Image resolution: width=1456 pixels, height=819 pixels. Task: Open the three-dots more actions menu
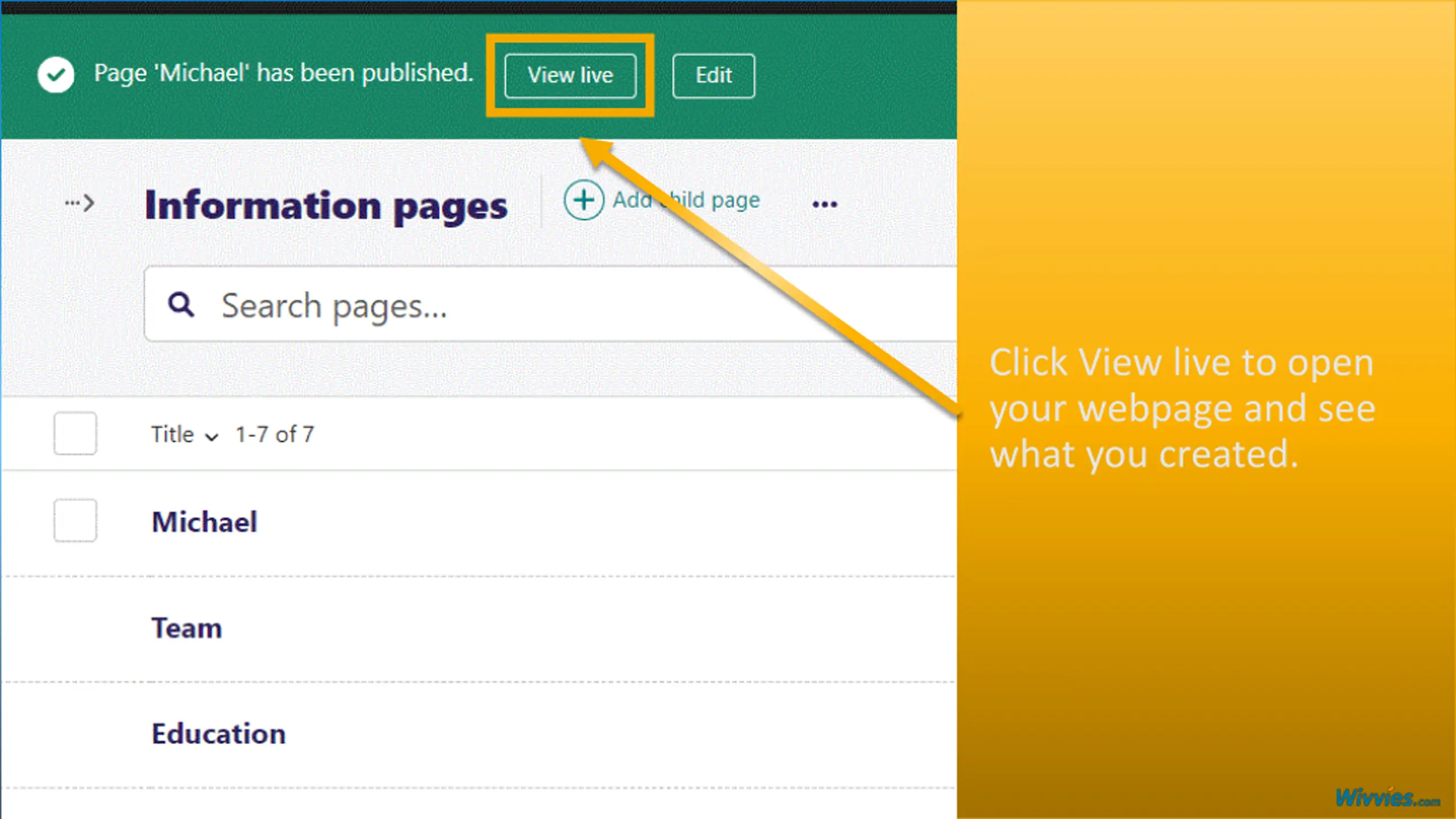(824, 204)
